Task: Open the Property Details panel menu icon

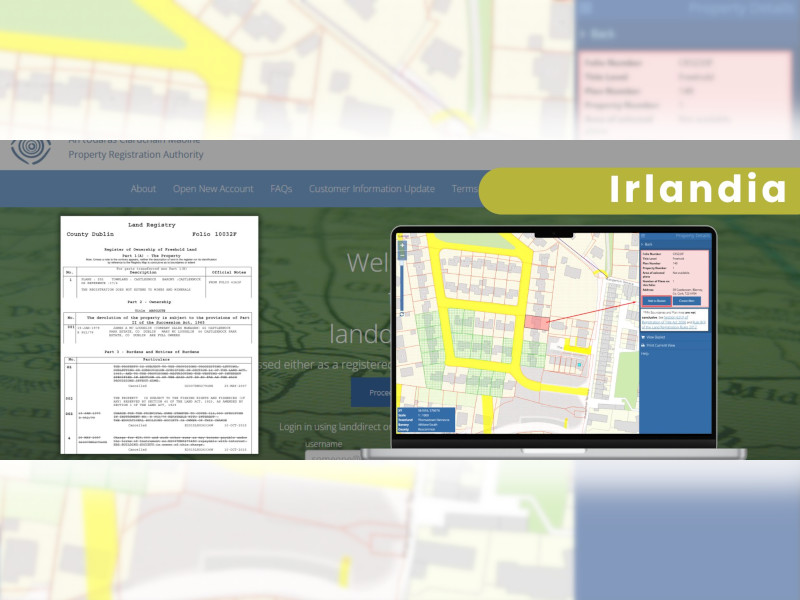Action: point(643,236)
